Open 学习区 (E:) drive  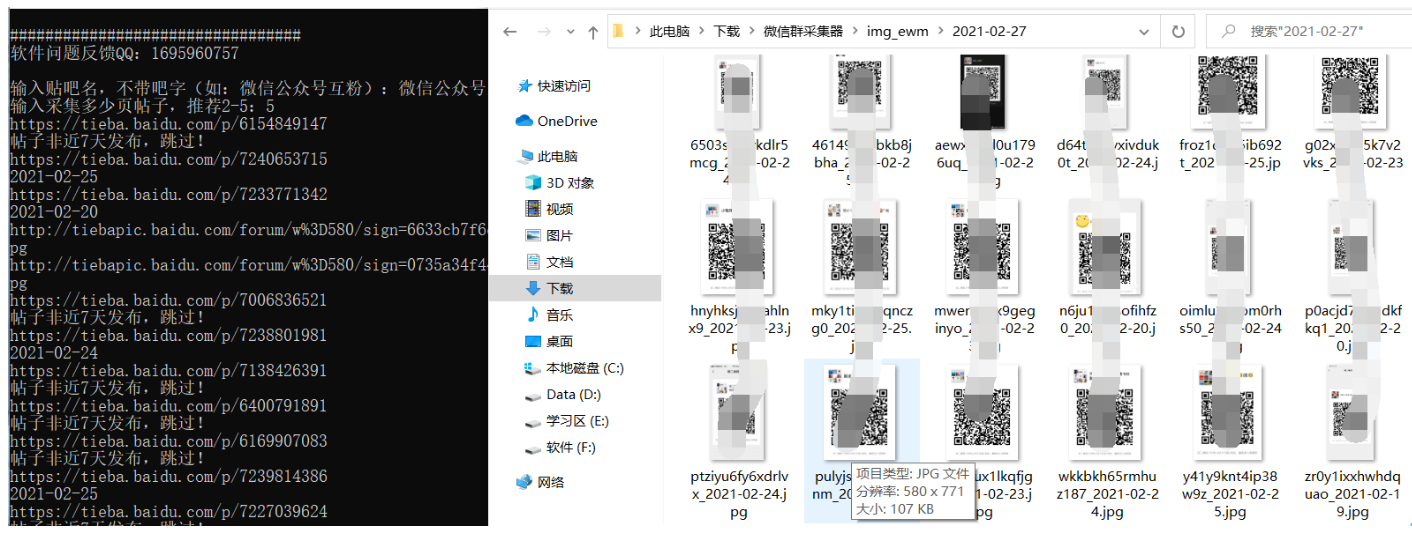point(577,421)
